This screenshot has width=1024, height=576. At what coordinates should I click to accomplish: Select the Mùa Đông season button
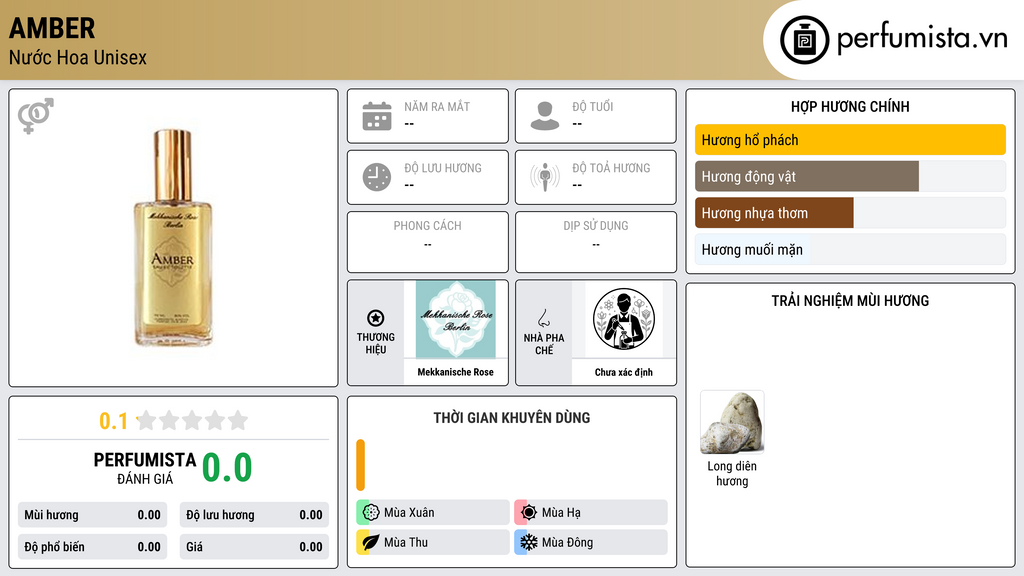pos(591,542)
